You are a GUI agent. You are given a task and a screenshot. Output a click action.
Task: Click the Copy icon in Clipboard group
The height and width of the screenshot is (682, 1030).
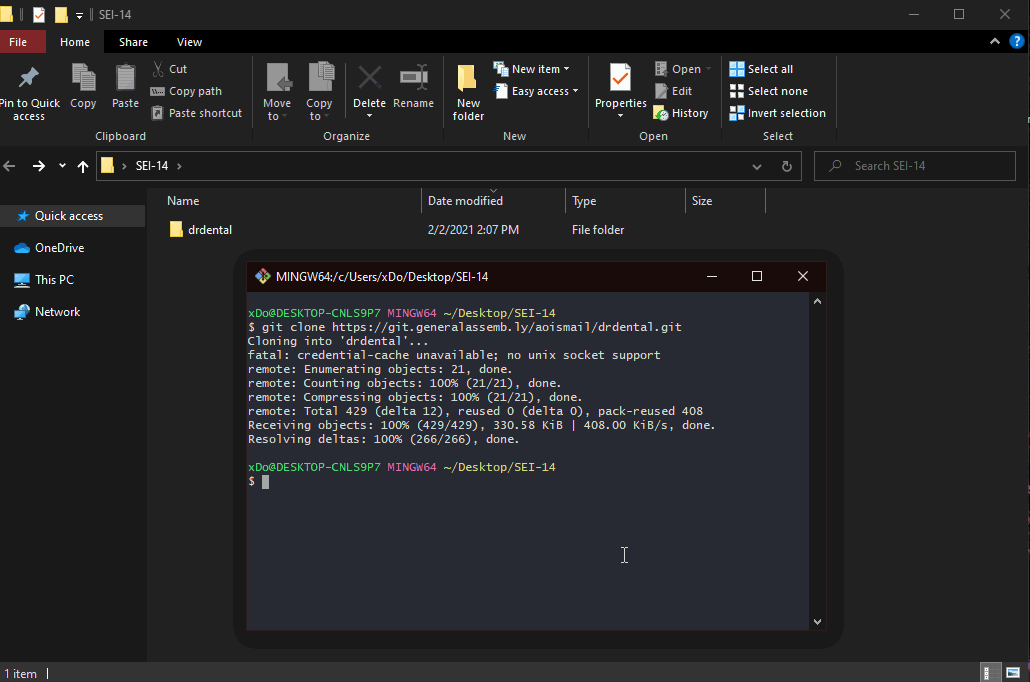(83, 79)
